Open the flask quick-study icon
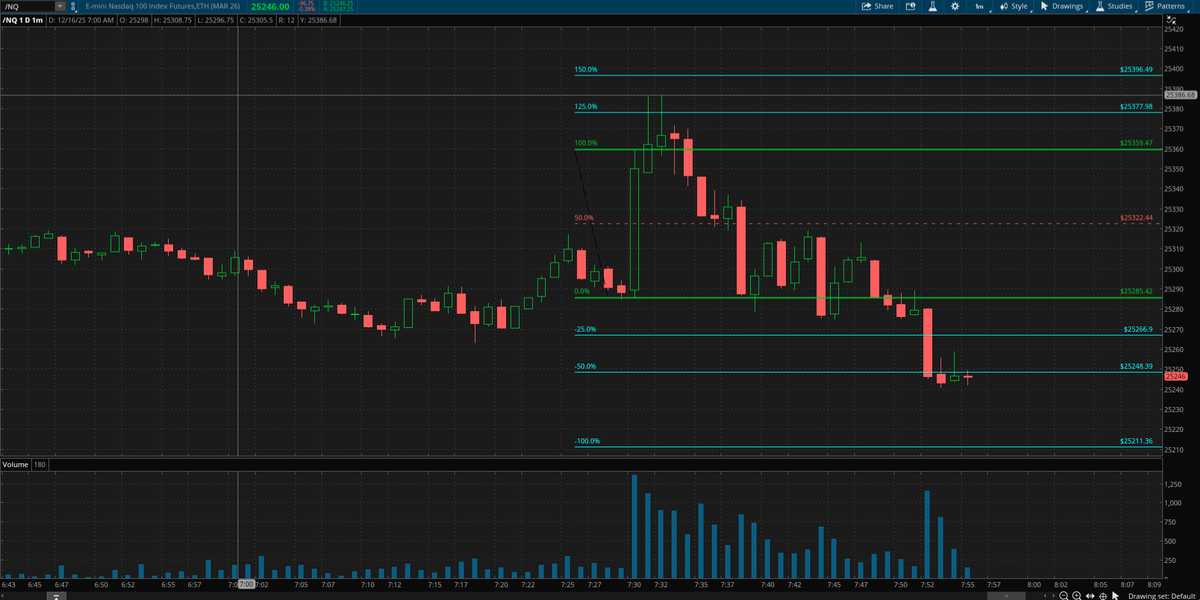This screenshot has width=1200, height=600. tap(933, 6)
